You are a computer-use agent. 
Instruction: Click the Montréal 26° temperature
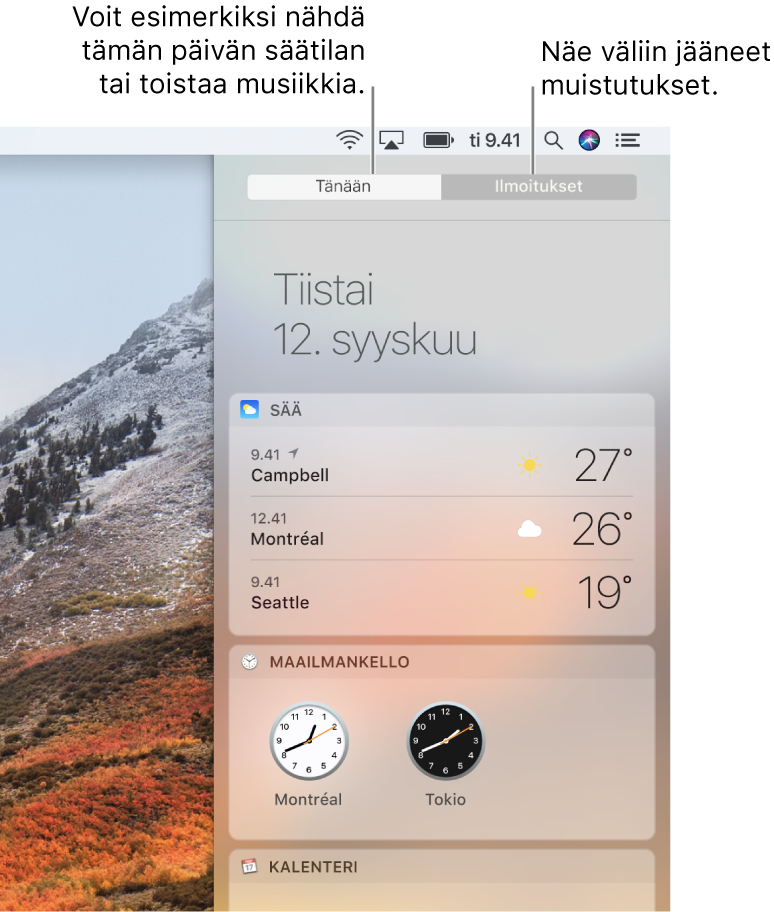[x=602, y=529]
